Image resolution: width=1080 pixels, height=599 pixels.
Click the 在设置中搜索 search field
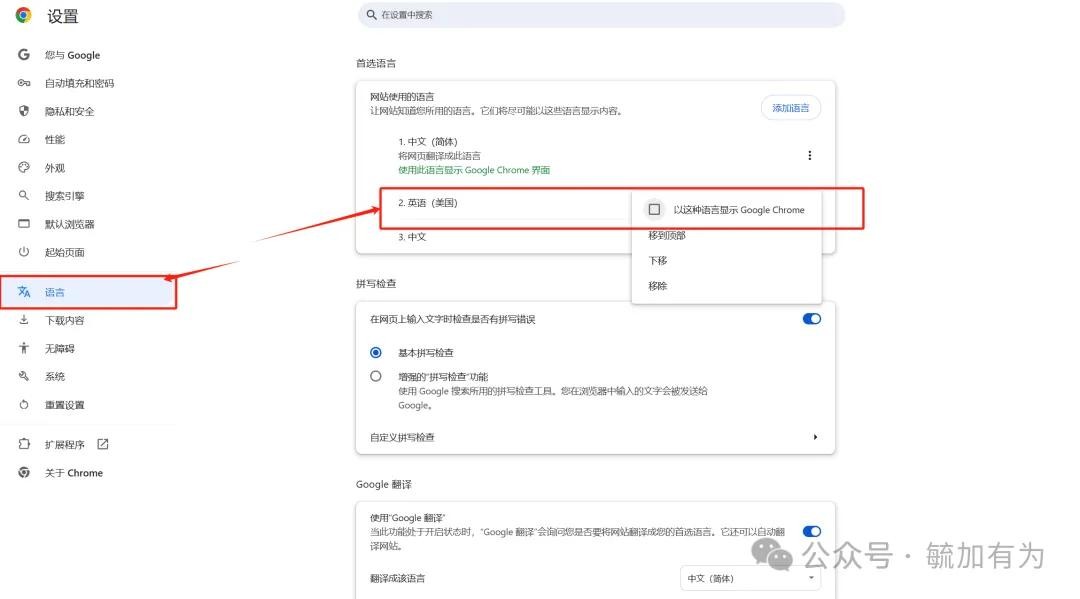600,15
